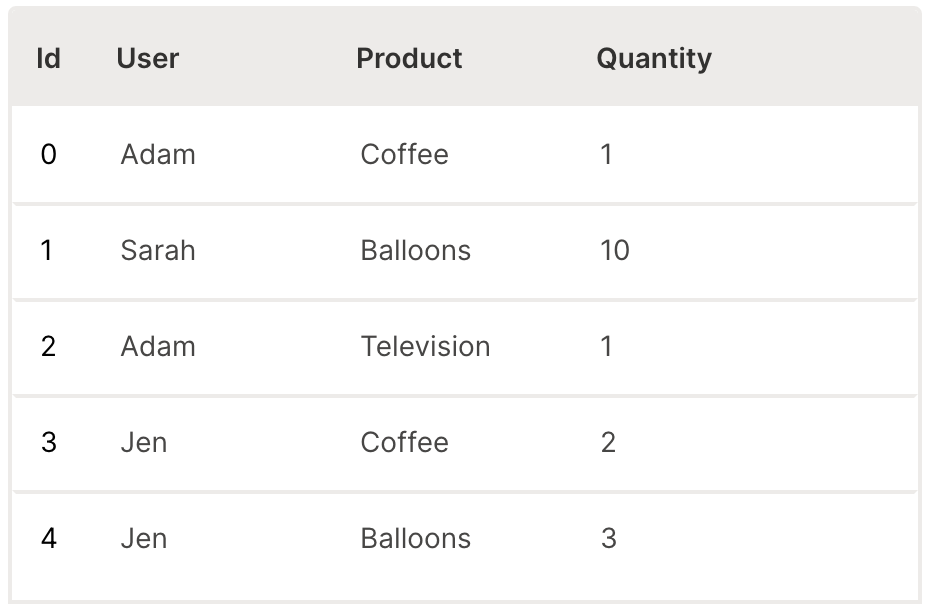Select the quantity value 3
The height and width of the screenshot is (610, 928).
click(x=608, y=538)
